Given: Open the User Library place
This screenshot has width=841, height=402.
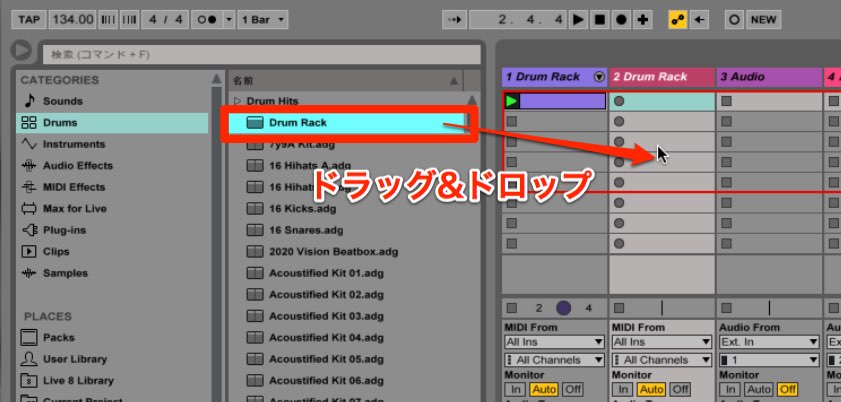Looking at the screenshot, I should click(x=75, y=359).
